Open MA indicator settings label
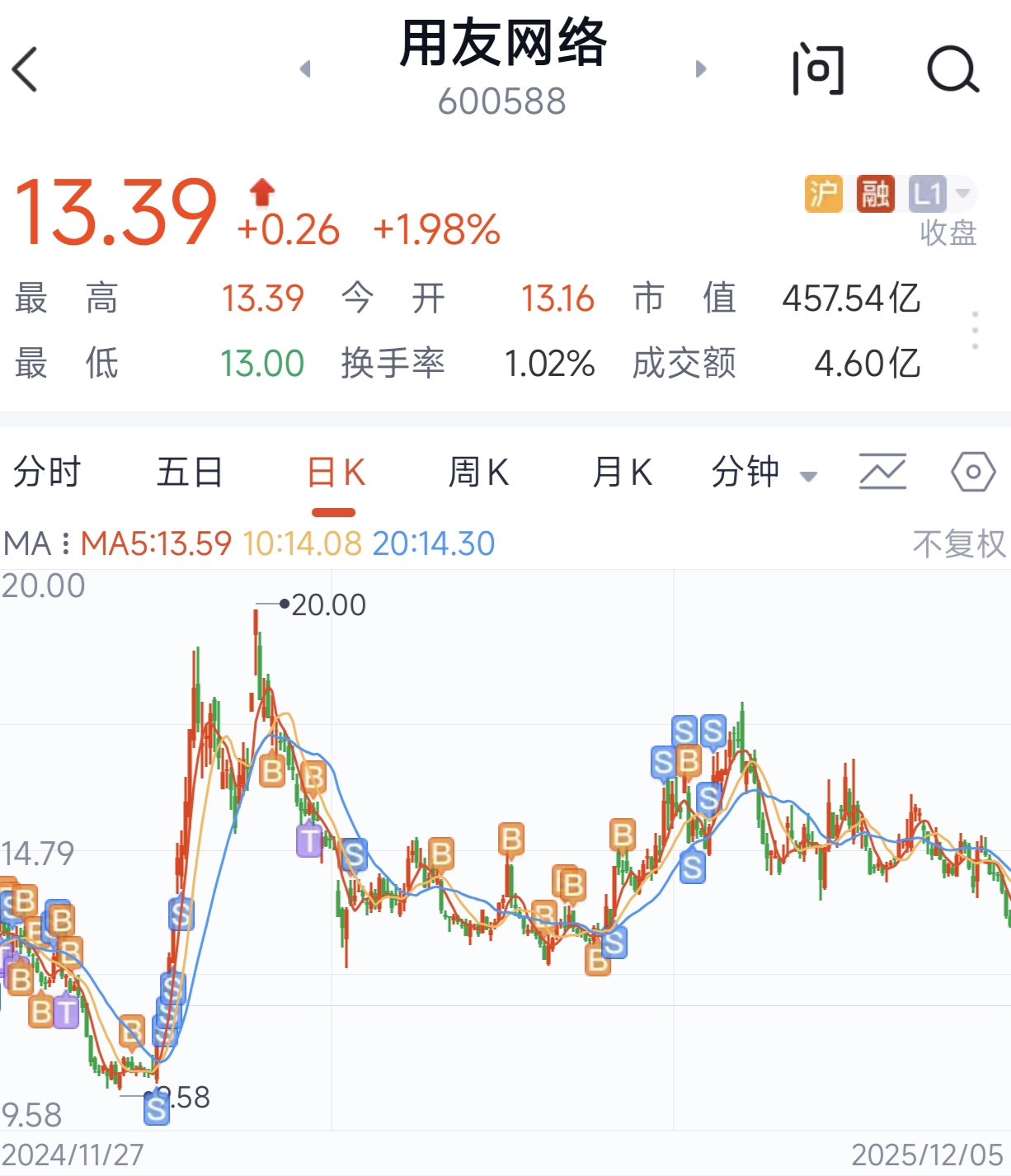This screenshot has height=1176, width=1011. 36,543
